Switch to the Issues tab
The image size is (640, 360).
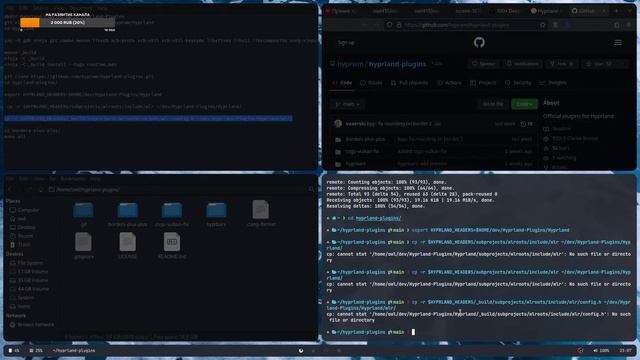pos(371,83)
